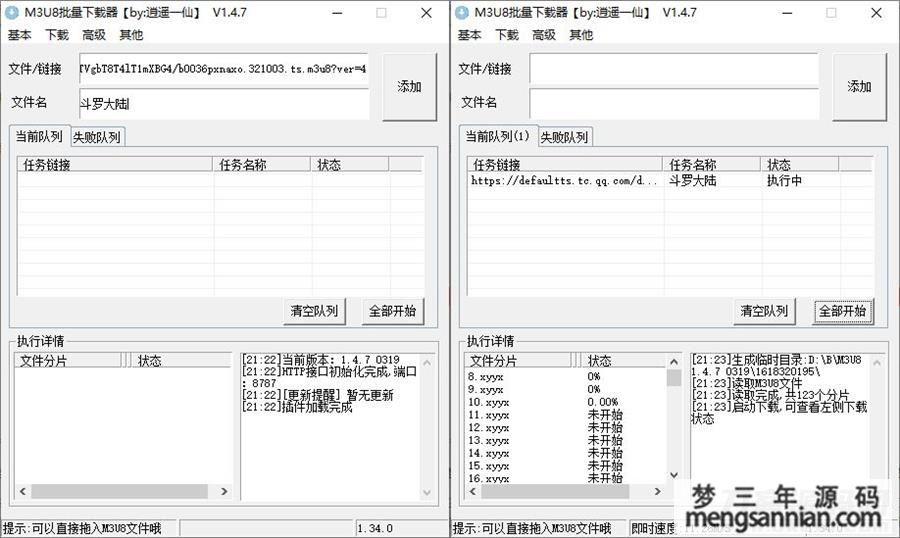Click the app icon in left window title bar

(x=12, y=13)
